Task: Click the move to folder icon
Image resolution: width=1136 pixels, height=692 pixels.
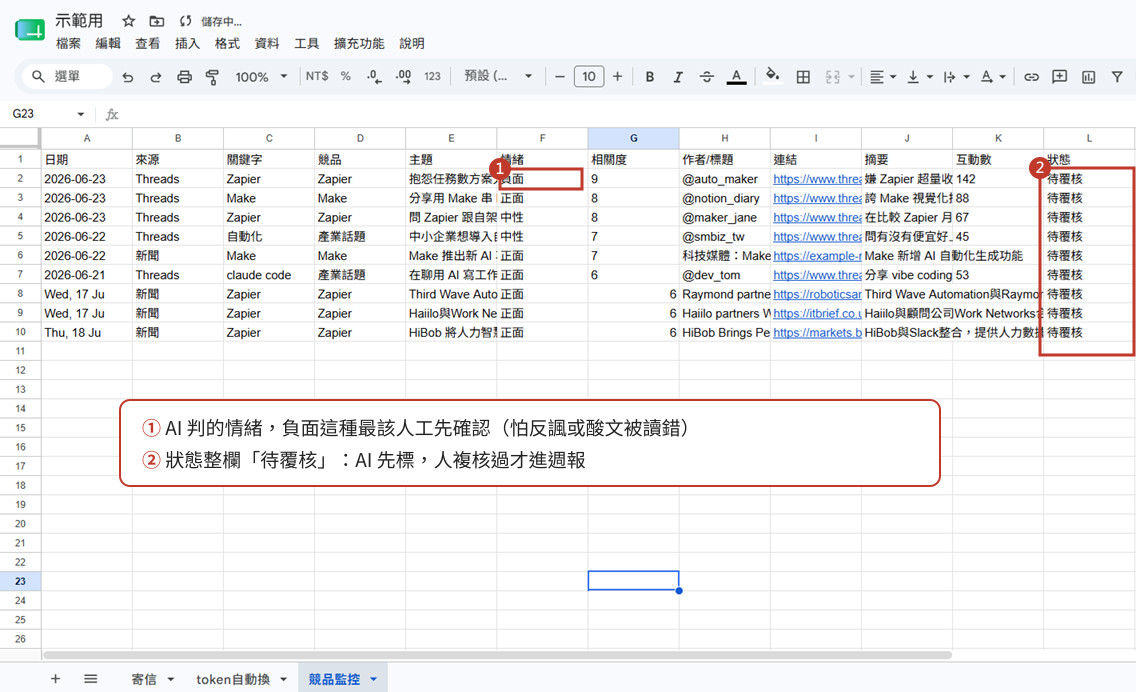Action: point(156,21)
